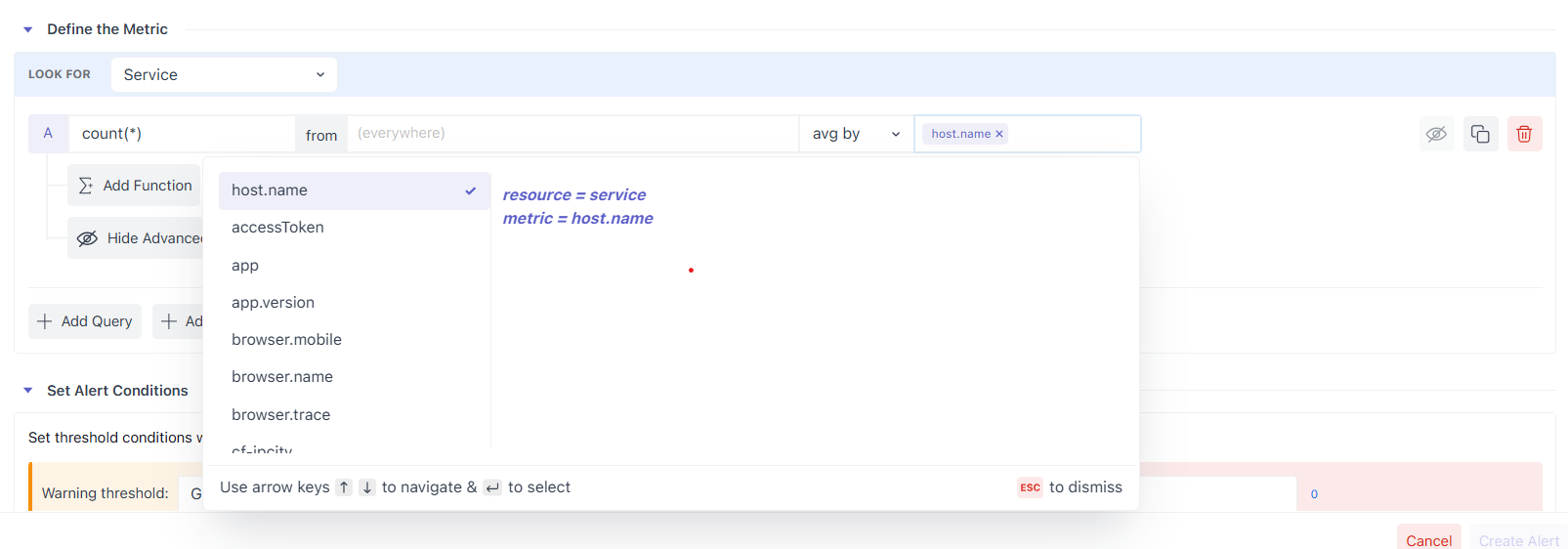
Task: Click the Cancel button
Action: tap(1428, 540)
